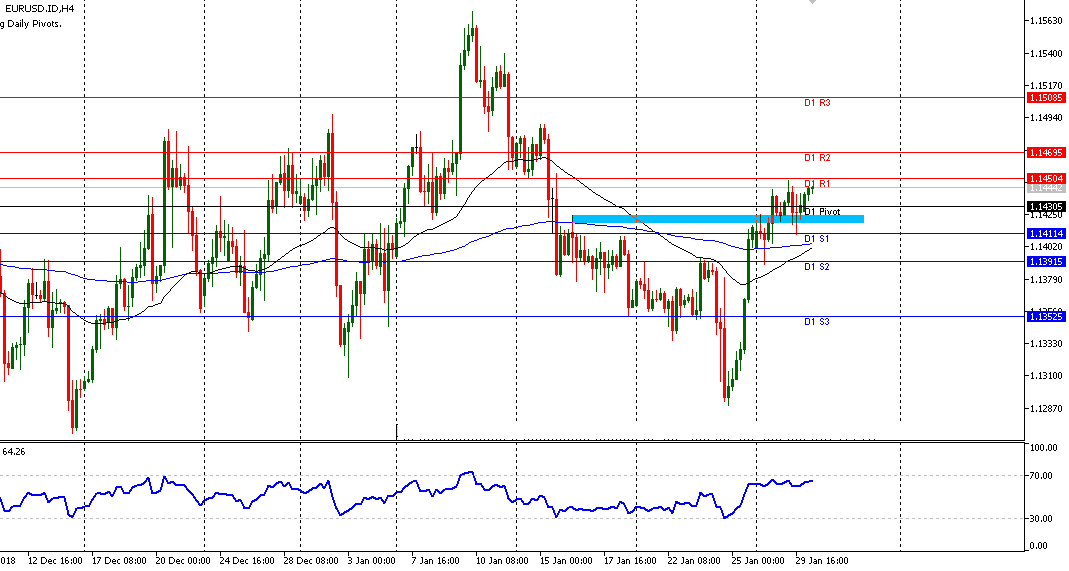Screen dimensions: 1069x571
Task: Click the 25 Jan 00:00 time label
Action: [758, 561]
